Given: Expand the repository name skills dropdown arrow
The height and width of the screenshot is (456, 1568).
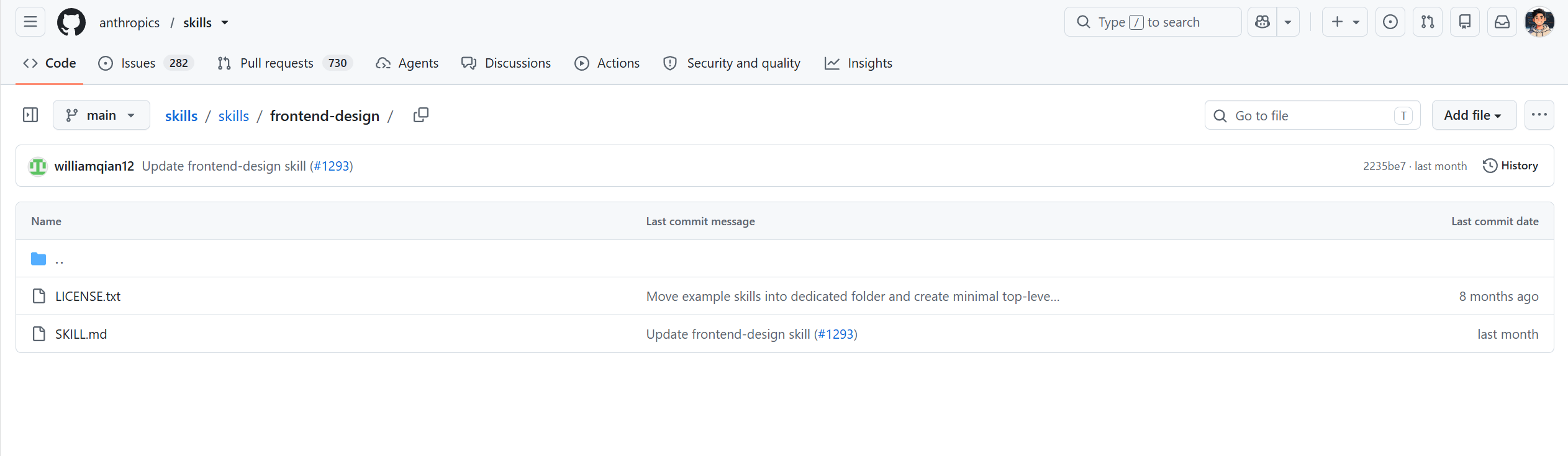Looking at the screenshot, I should (x=225, y=23).
